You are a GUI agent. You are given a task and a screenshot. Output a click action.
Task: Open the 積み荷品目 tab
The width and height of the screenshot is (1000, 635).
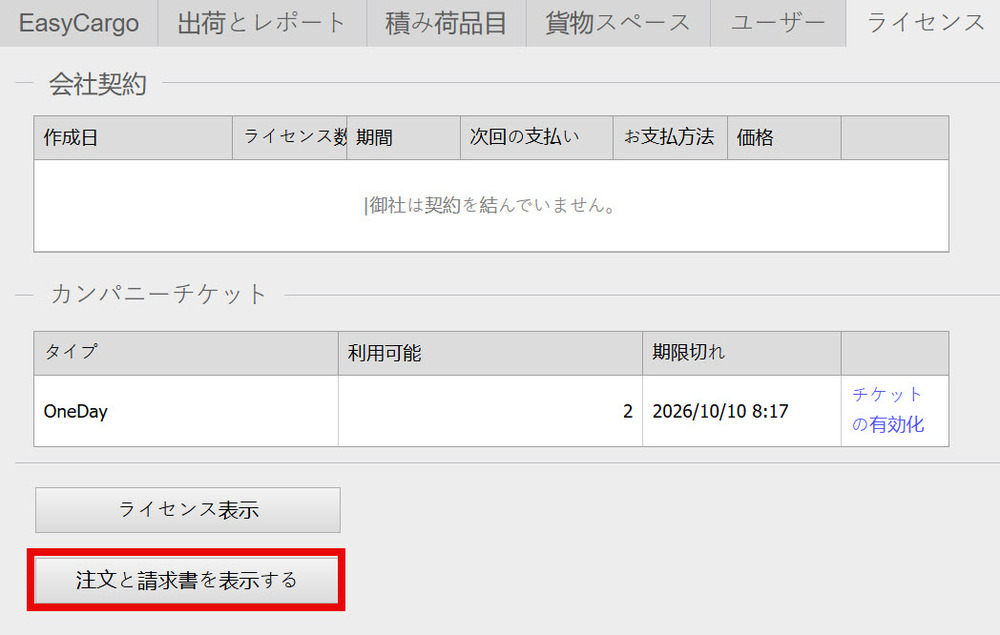tap(446, 23)
